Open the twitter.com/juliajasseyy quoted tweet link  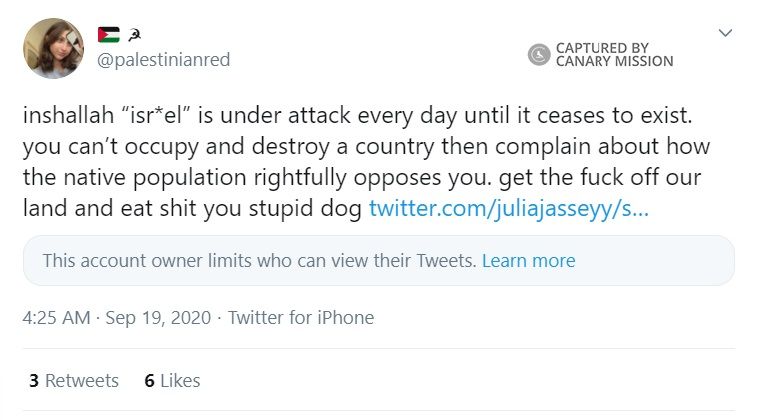point(506,209)
